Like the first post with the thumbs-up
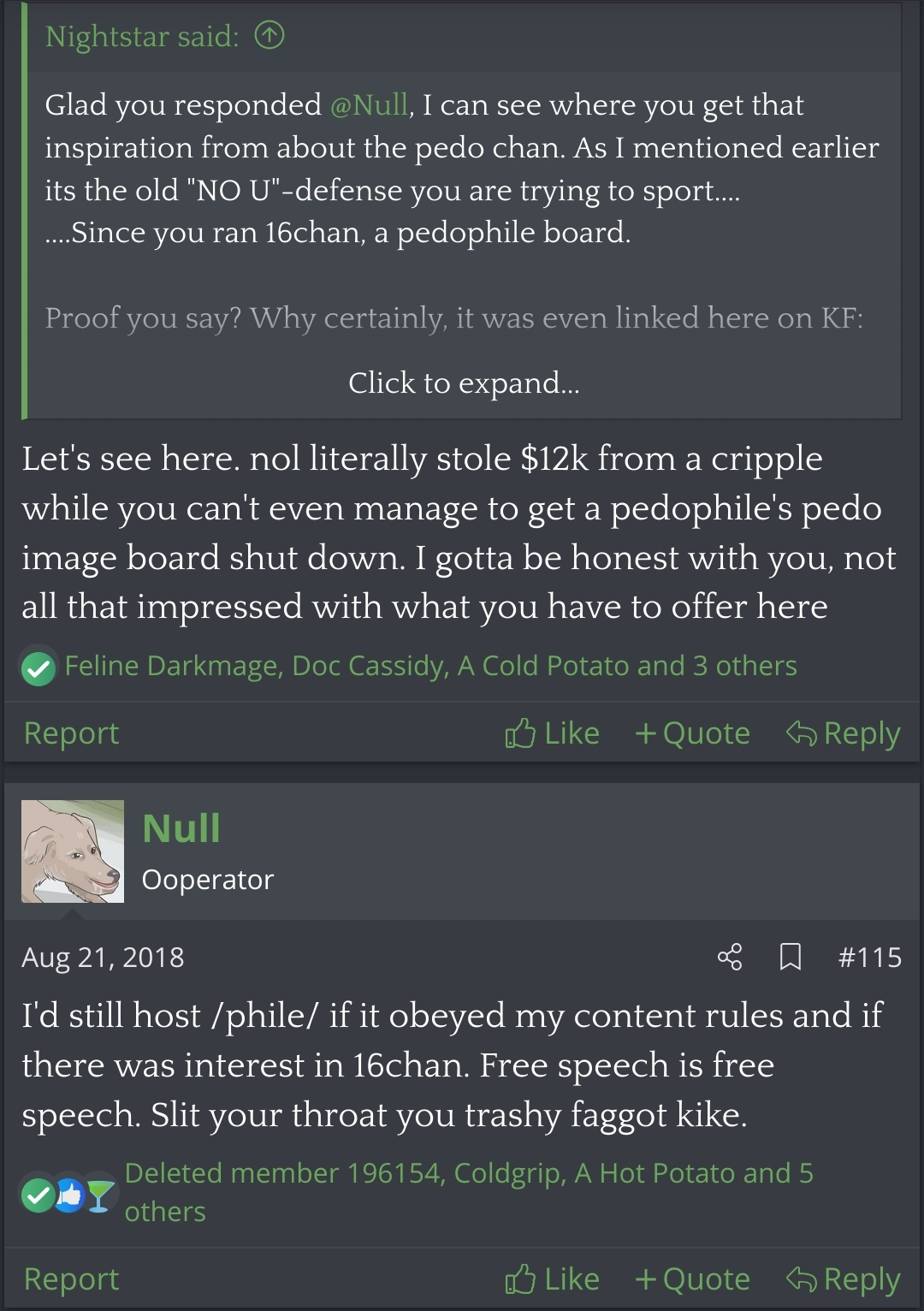Viewport: 924px width, 1311px height. point(552,733)
